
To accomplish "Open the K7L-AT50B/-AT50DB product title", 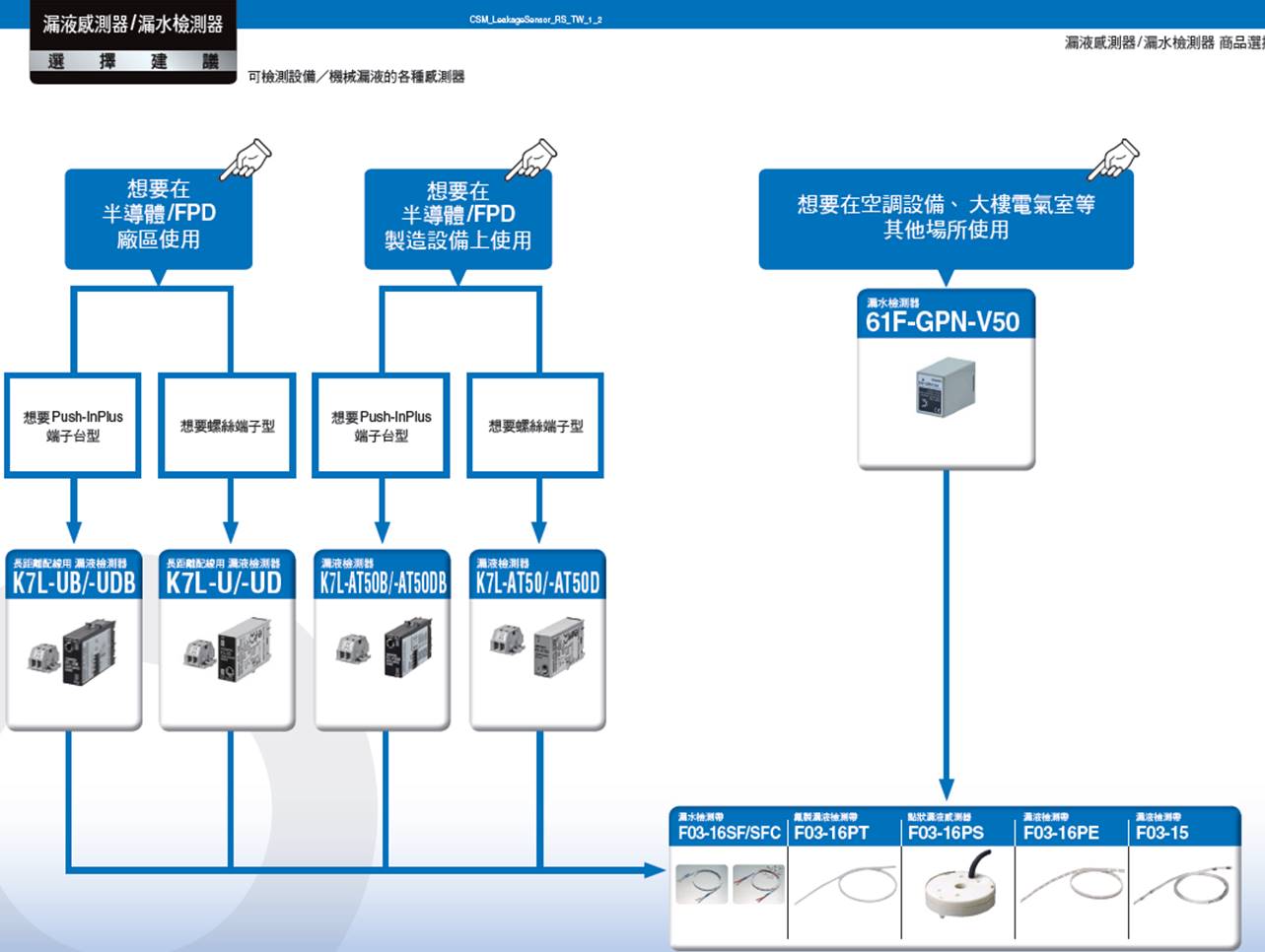I will tap(383, 582).
